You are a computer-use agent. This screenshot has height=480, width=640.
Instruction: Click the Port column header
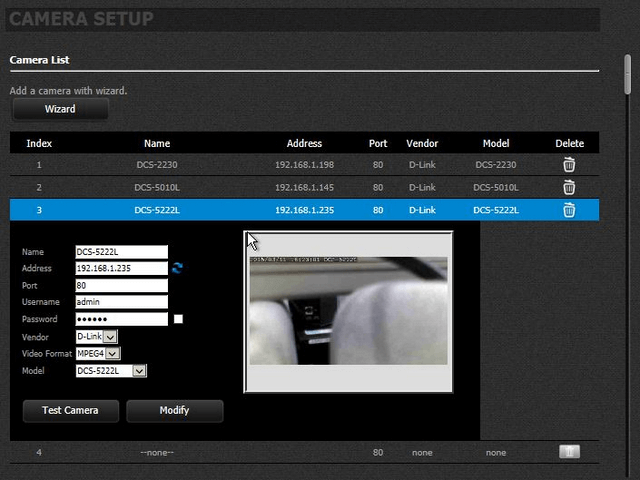point(378,143)
